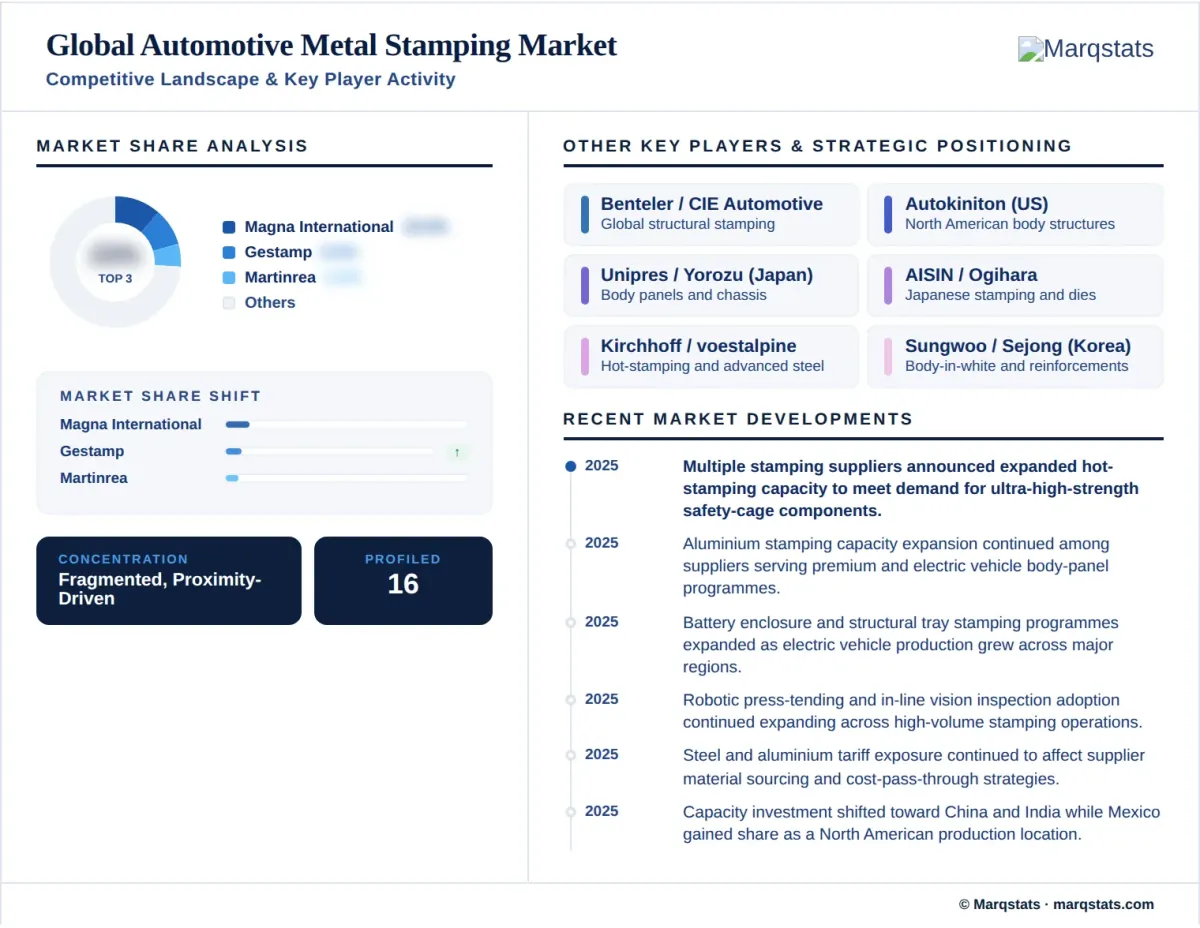This screenshot has height=928, width=1200.
Task: Click the Gestamp legend color swatch
Action: 229,252
